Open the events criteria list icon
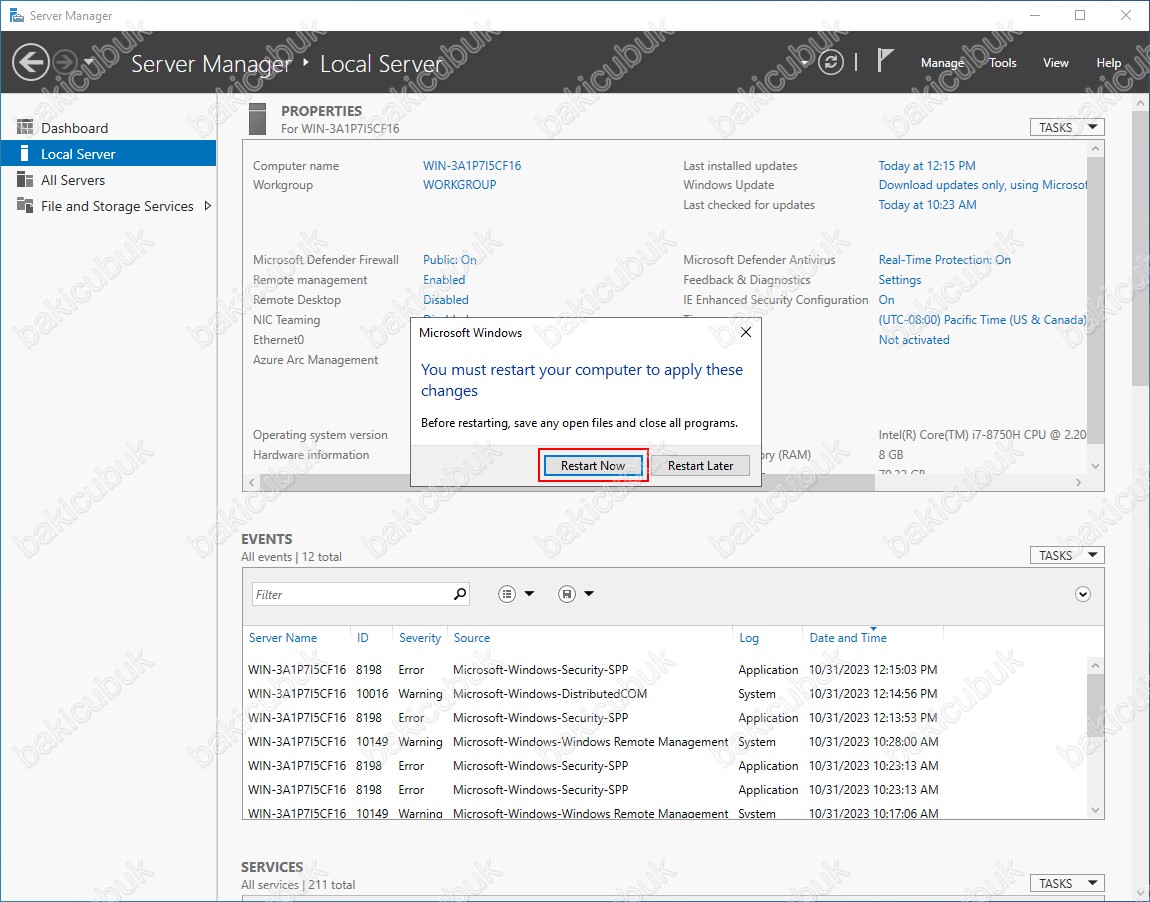This screenshot has height=902, width=1150. (507, 594)
